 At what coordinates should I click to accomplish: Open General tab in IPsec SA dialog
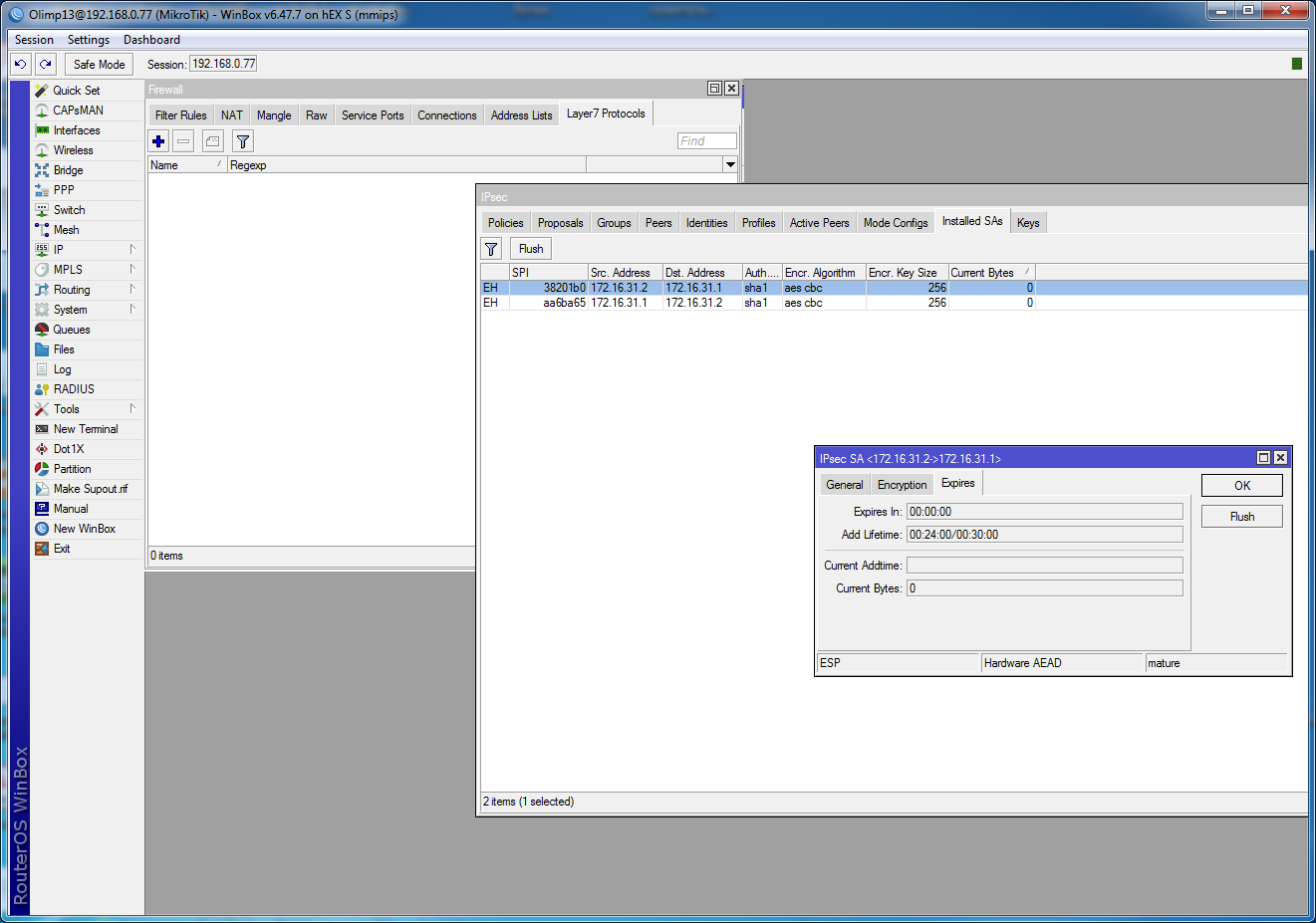point(845,485)
